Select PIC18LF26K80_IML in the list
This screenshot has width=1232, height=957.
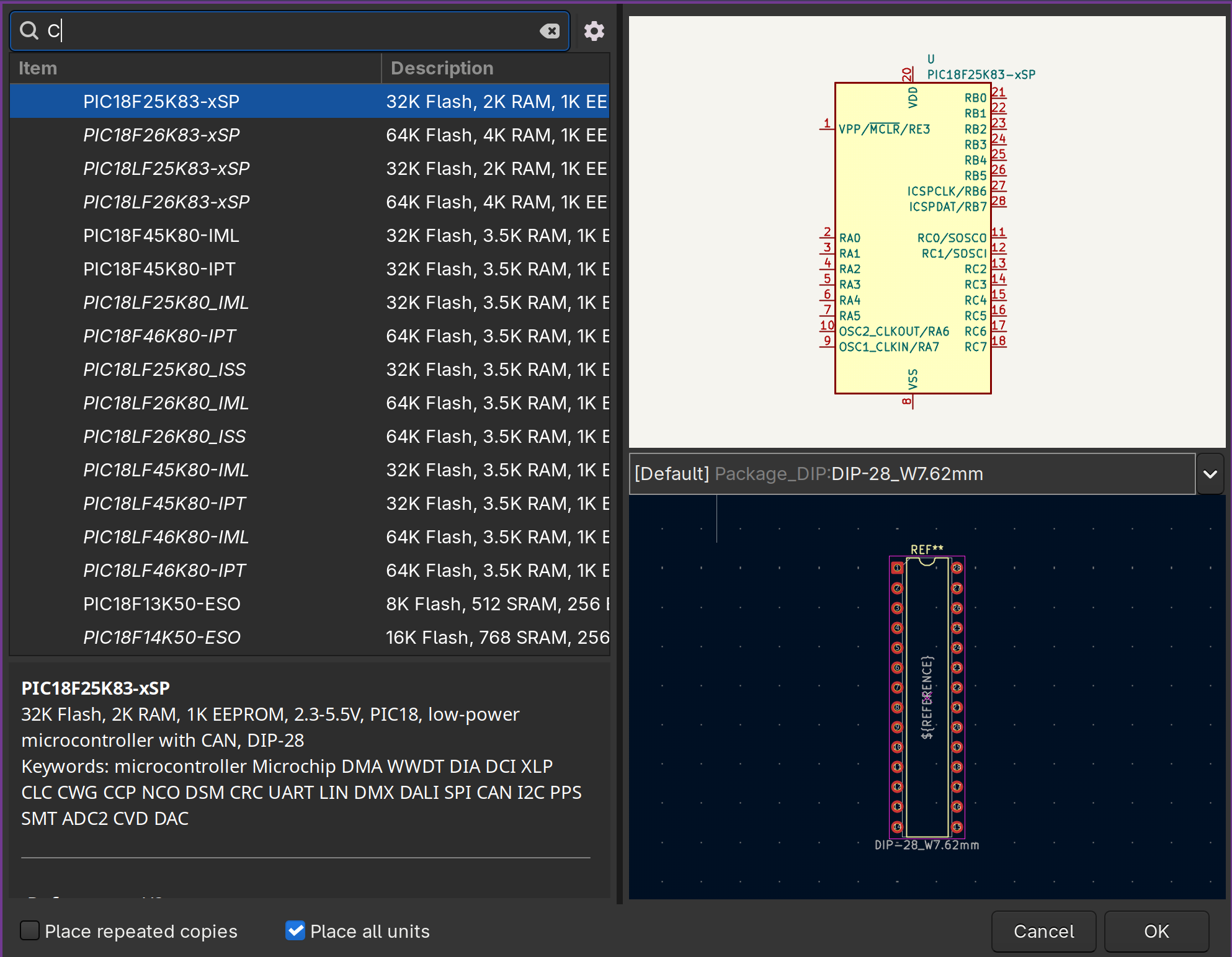pos(310,403)
